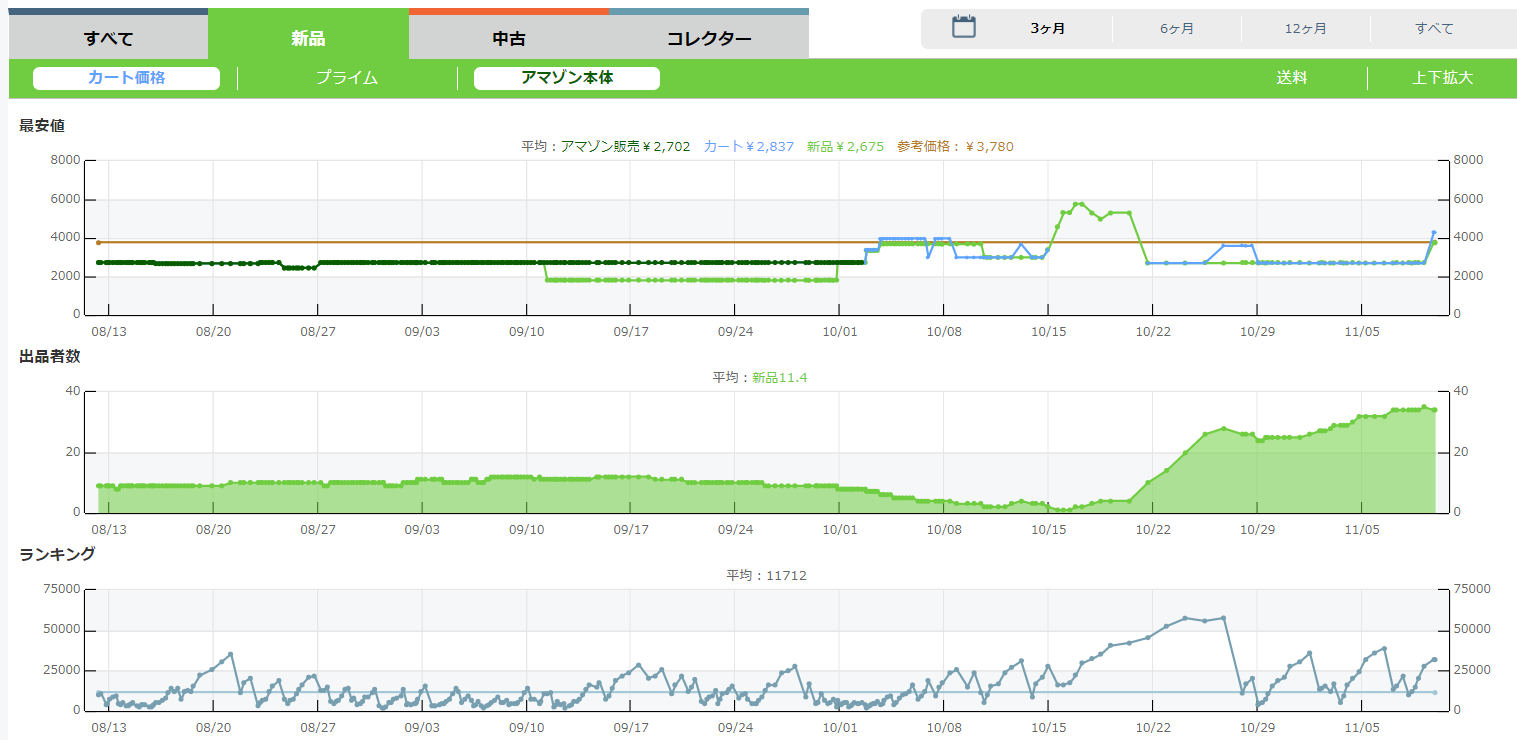Image resolution: width=1517 pixels, height=740 pixels.
Task: Show all history with すべて range
Action: (x=1434, y=28)
